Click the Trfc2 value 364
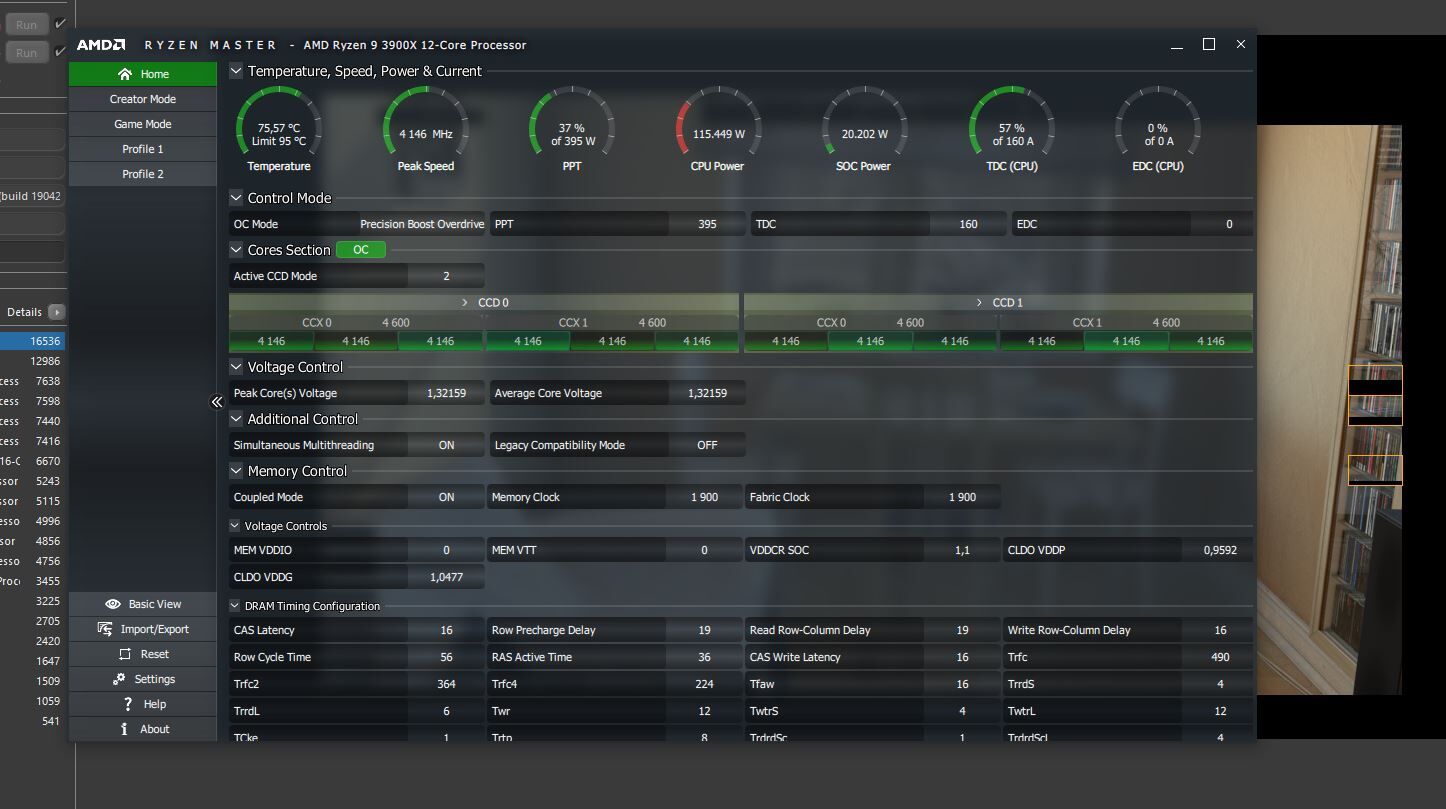1446x809 pixels. pyautogui.click(x=446, y=684)
